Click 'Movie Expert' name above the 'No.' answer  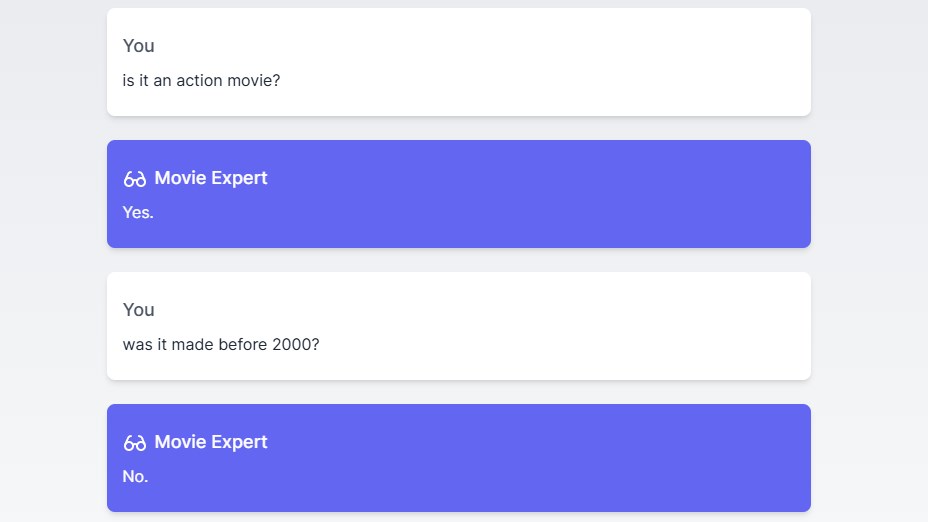pyautogui.click(x=210, y=442)
